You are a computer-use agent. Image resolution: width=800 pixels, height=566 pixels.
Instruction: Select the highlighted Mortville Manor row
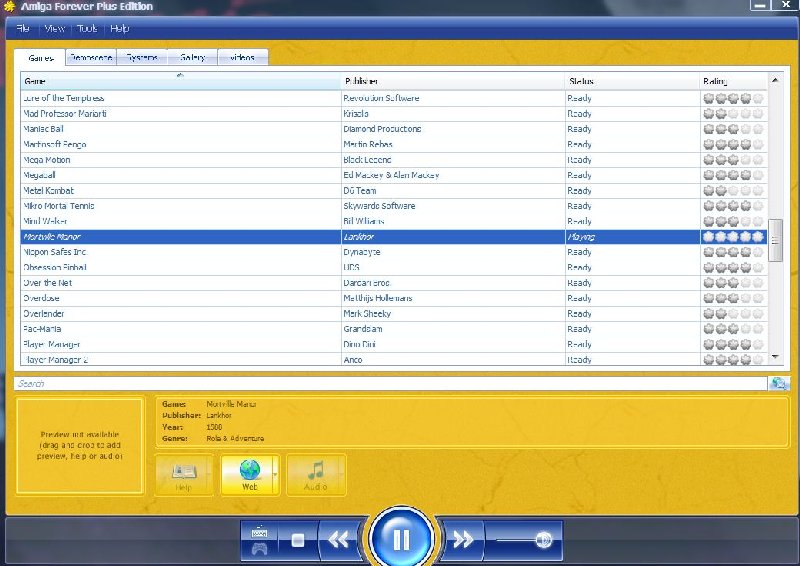[x=393, y=237]
